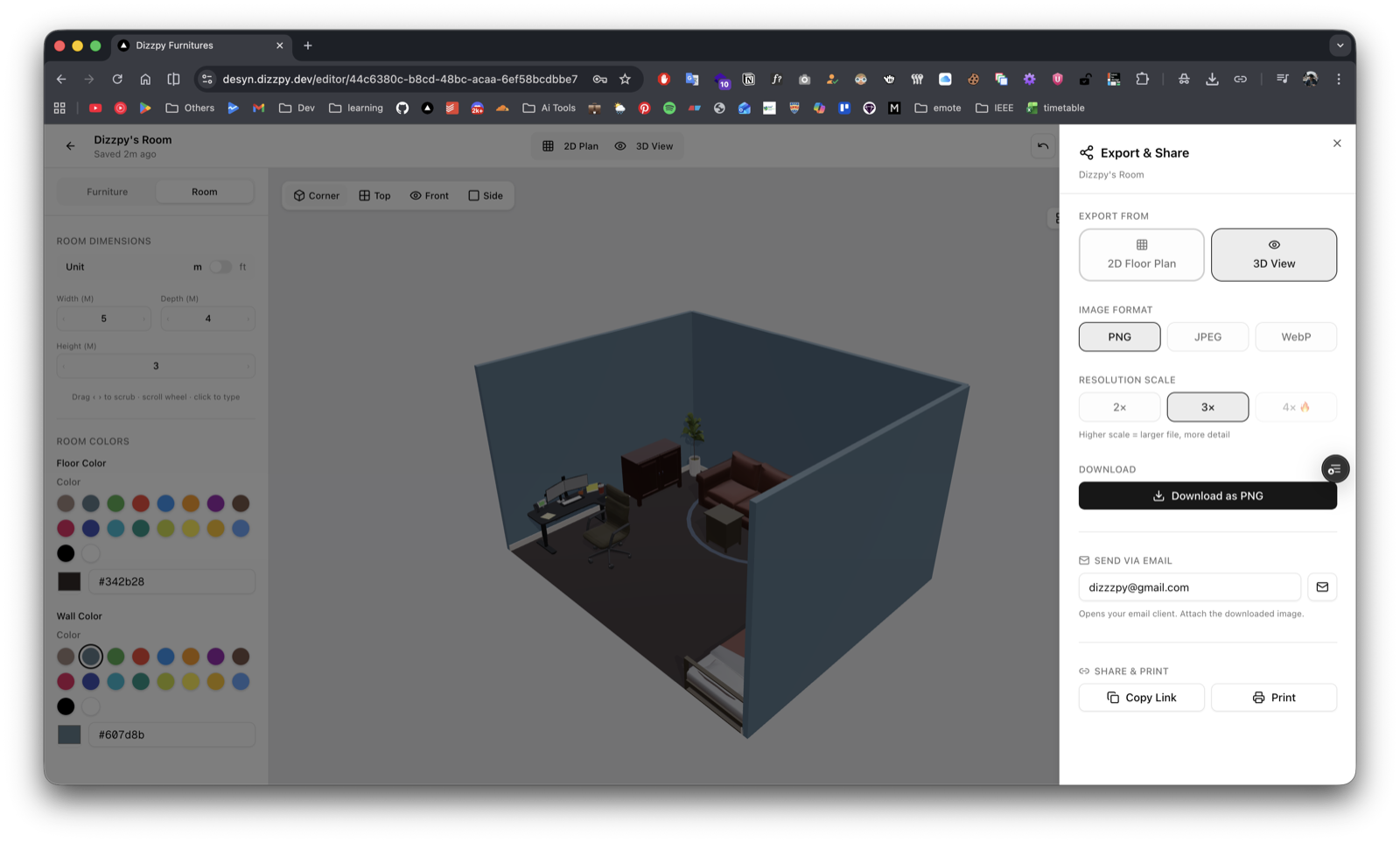Open the IEEE bookmarks folder
This screenshot has height=843, width=1400.
click(x=994, y=108)
